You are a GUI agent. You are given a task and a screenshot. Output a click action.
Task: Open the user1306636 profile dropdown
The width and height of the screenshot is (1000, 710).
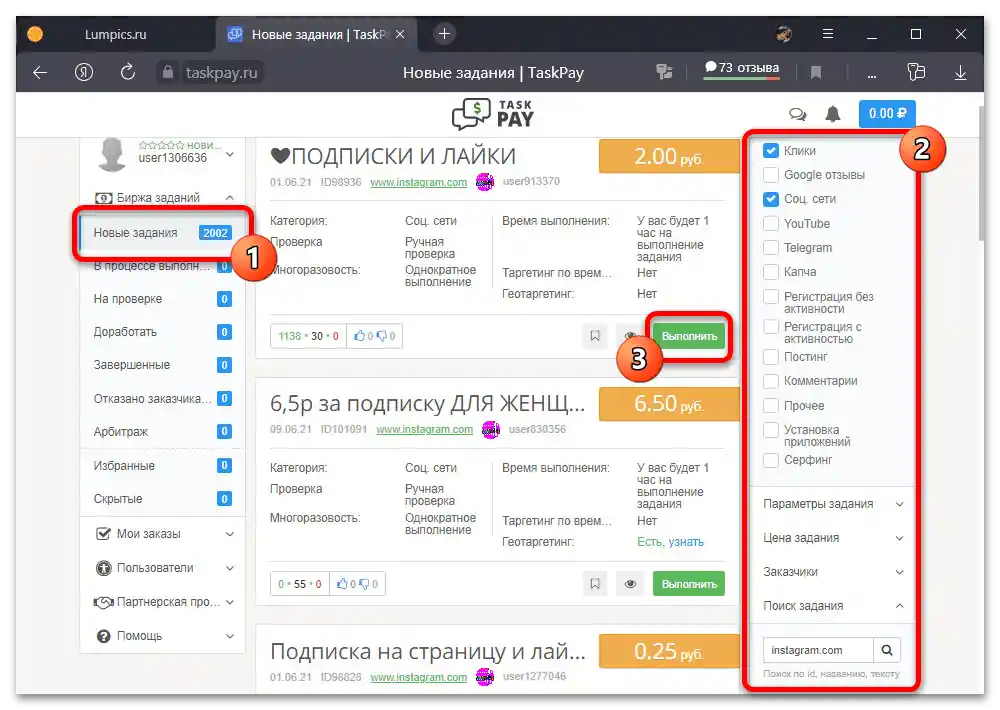[x=230, y=154]
